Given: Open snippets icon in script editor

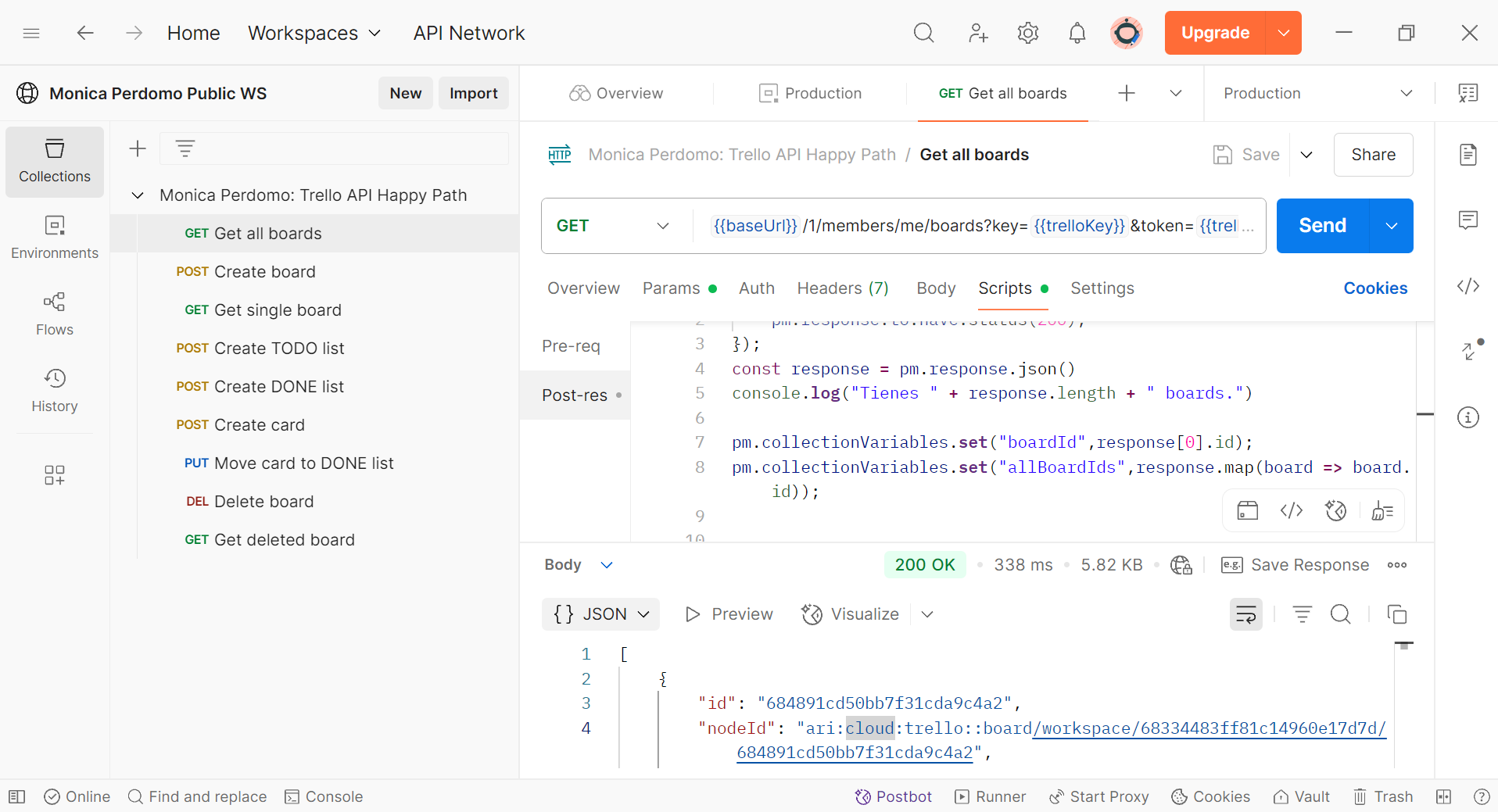Looking at the screenshot, I should [1292, 511].
